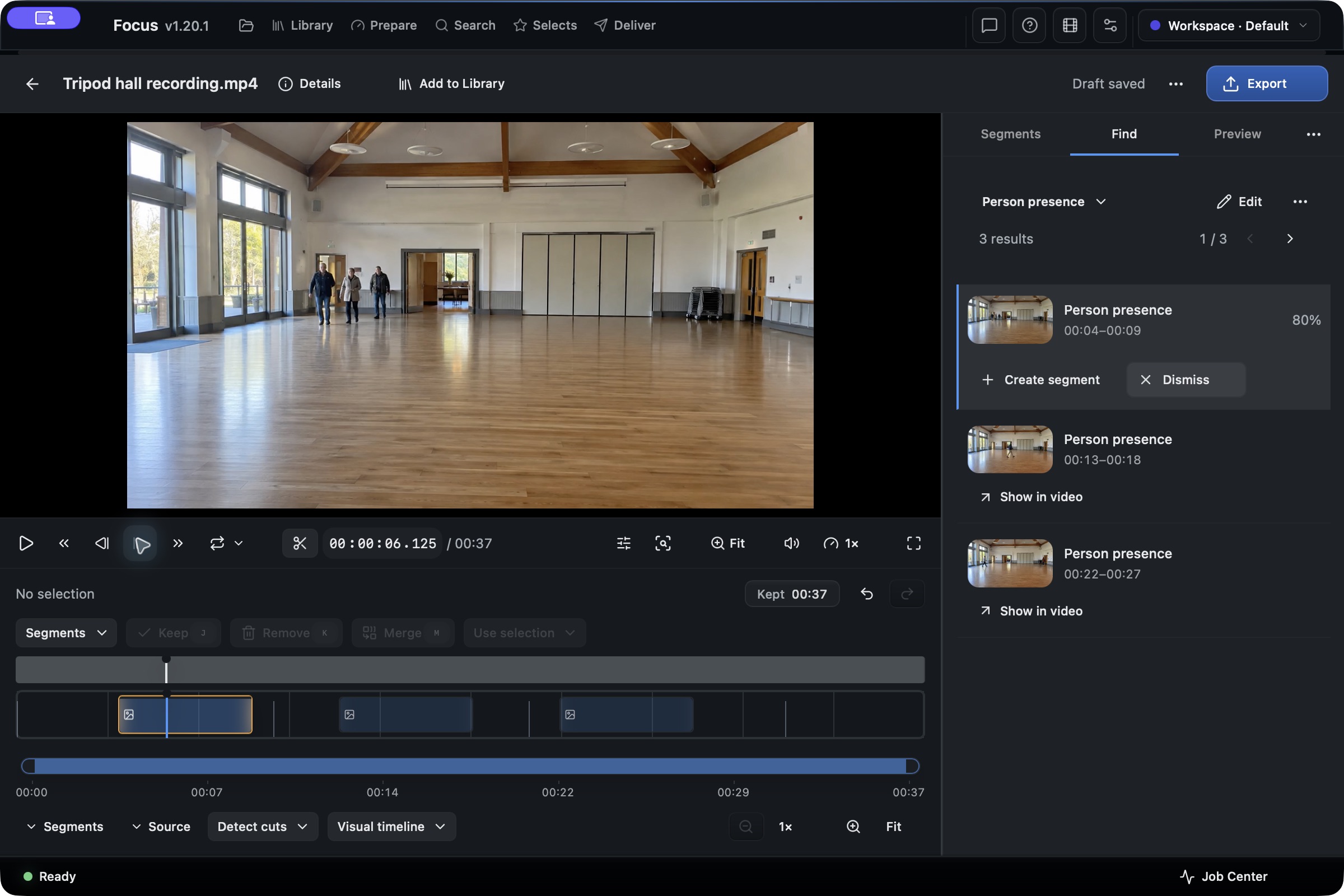Undo the last edit
The height and width of the screenshot is (896, 1344).
pyautogui.click(x=867, y=594)
